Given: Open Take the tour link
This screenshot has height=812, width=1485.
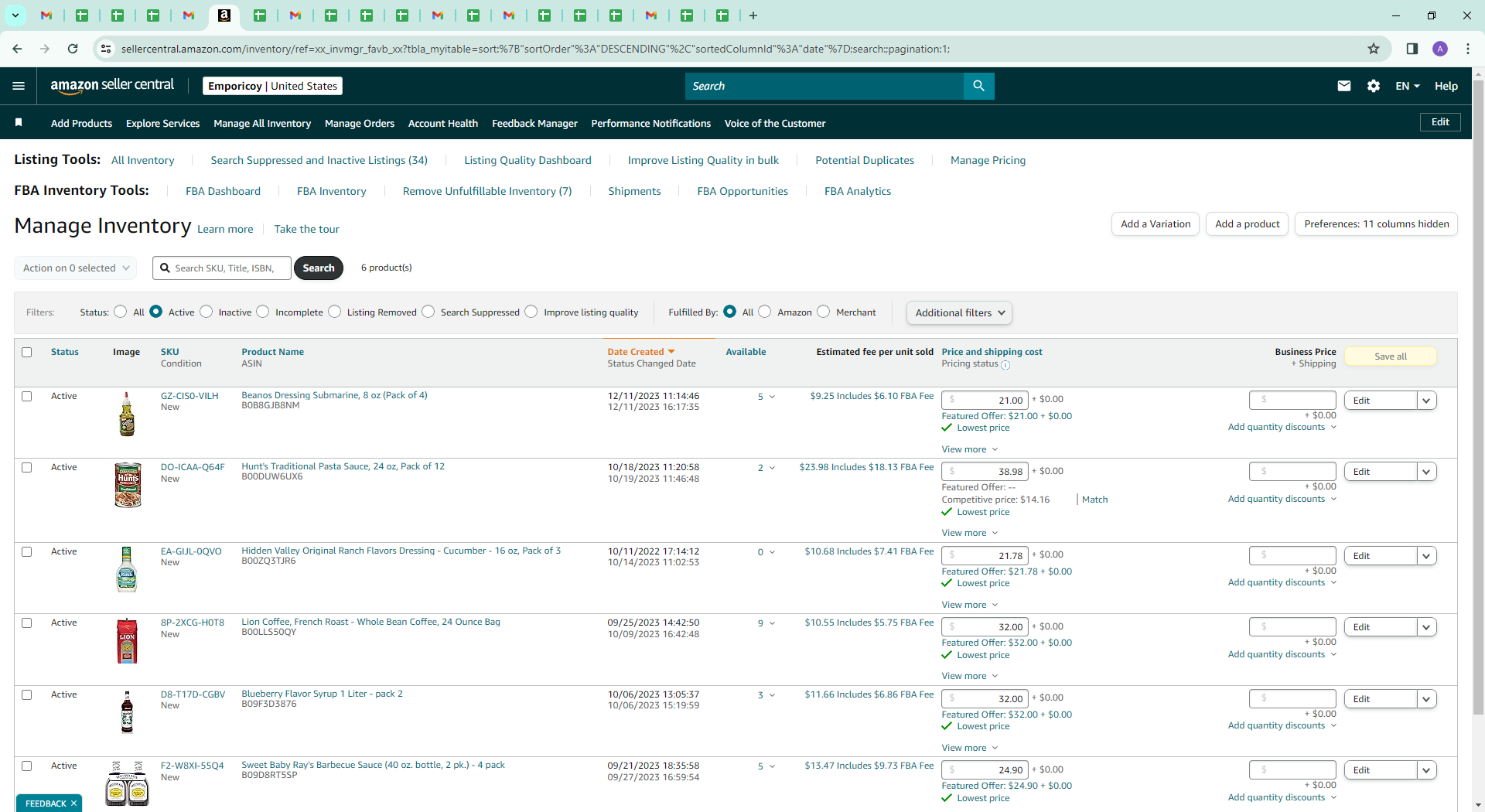Looking at the screenshot, I should pyautogui.click(x=306, y=229).
